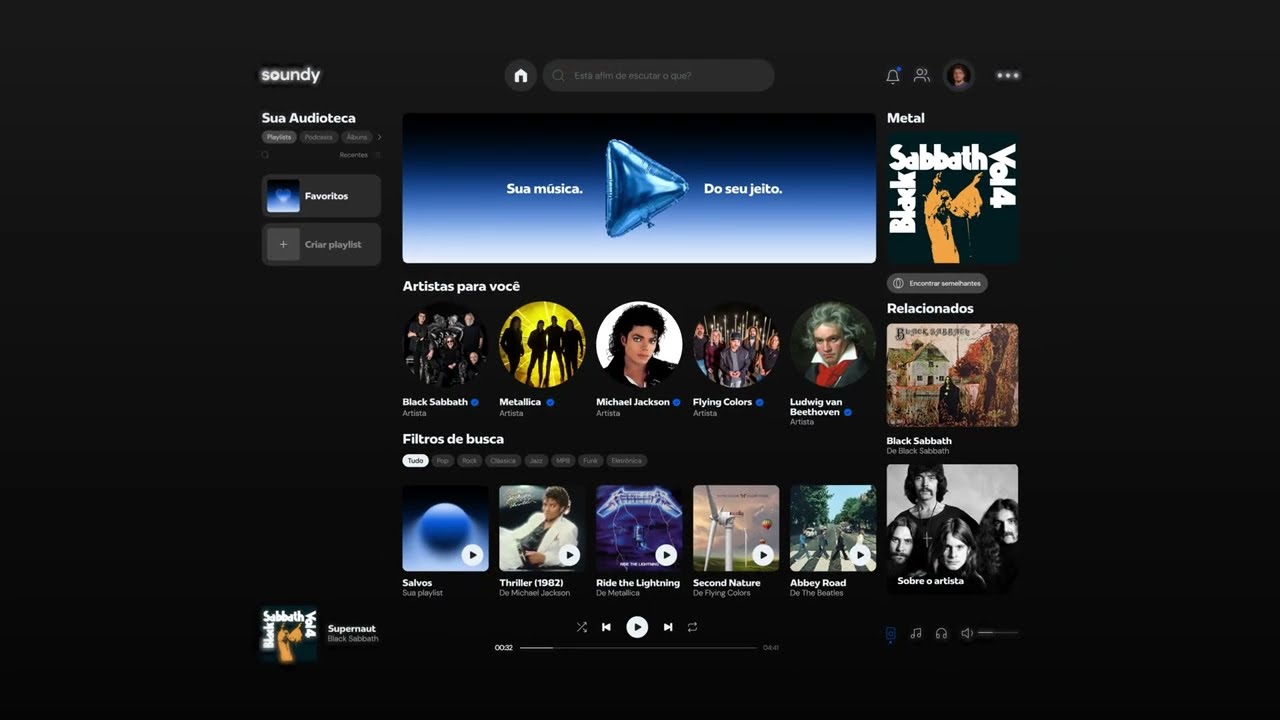The height and width of the screenshot is (720, 1280).
Task: Switch to Podcasts library tab
Action: pos(318,137)
